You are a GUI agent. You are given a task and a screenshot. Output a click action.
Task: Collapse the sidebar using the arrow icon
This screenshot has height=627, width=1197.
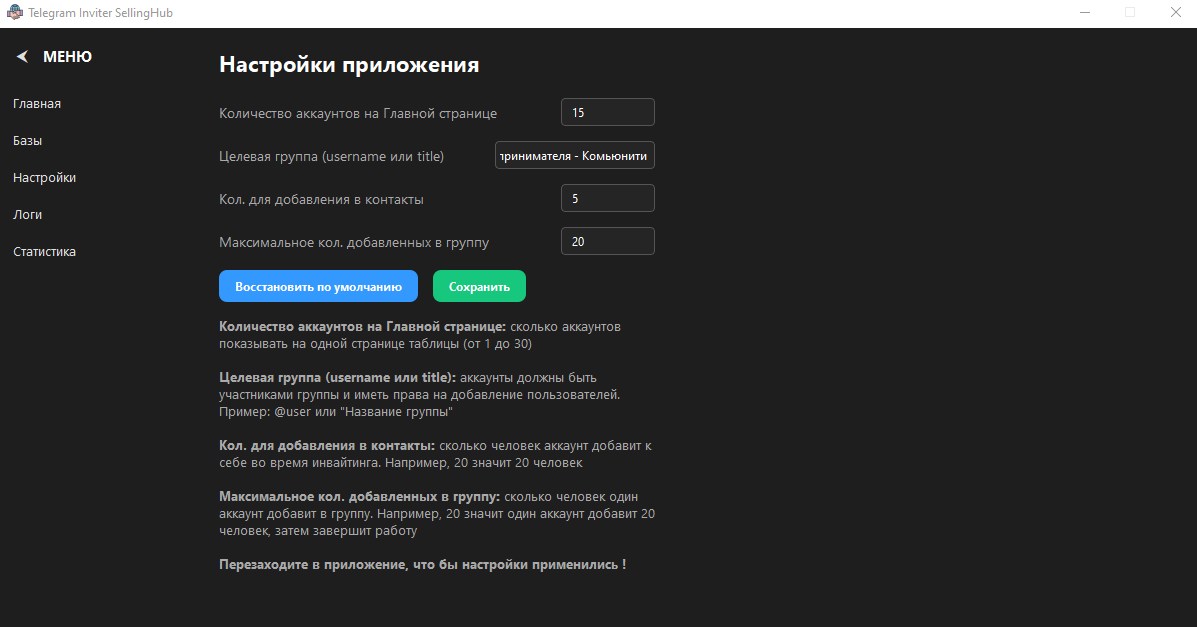[22, 57]
